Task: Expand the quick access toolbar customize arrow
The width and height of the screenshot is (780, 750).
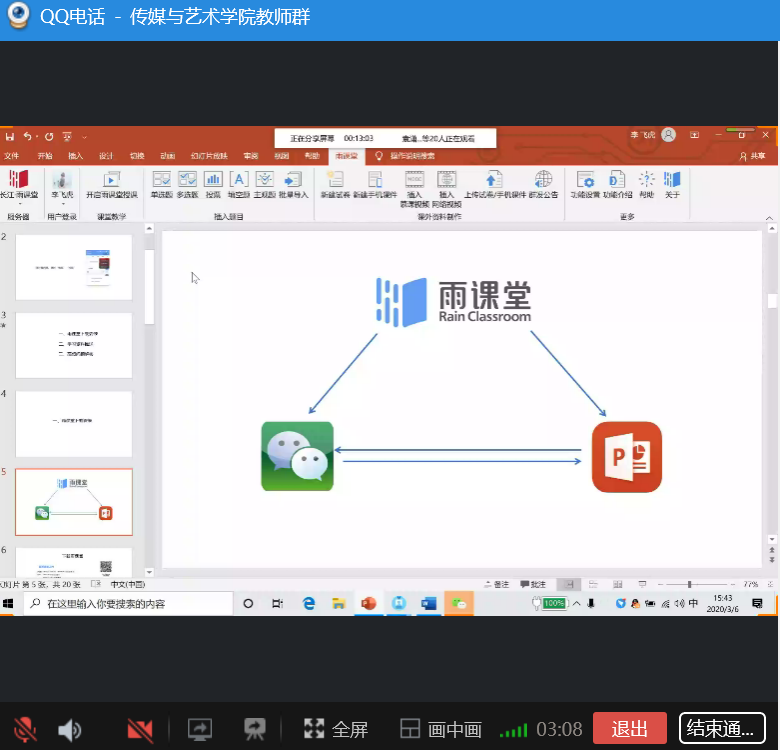Action: [x=85, y=137]
